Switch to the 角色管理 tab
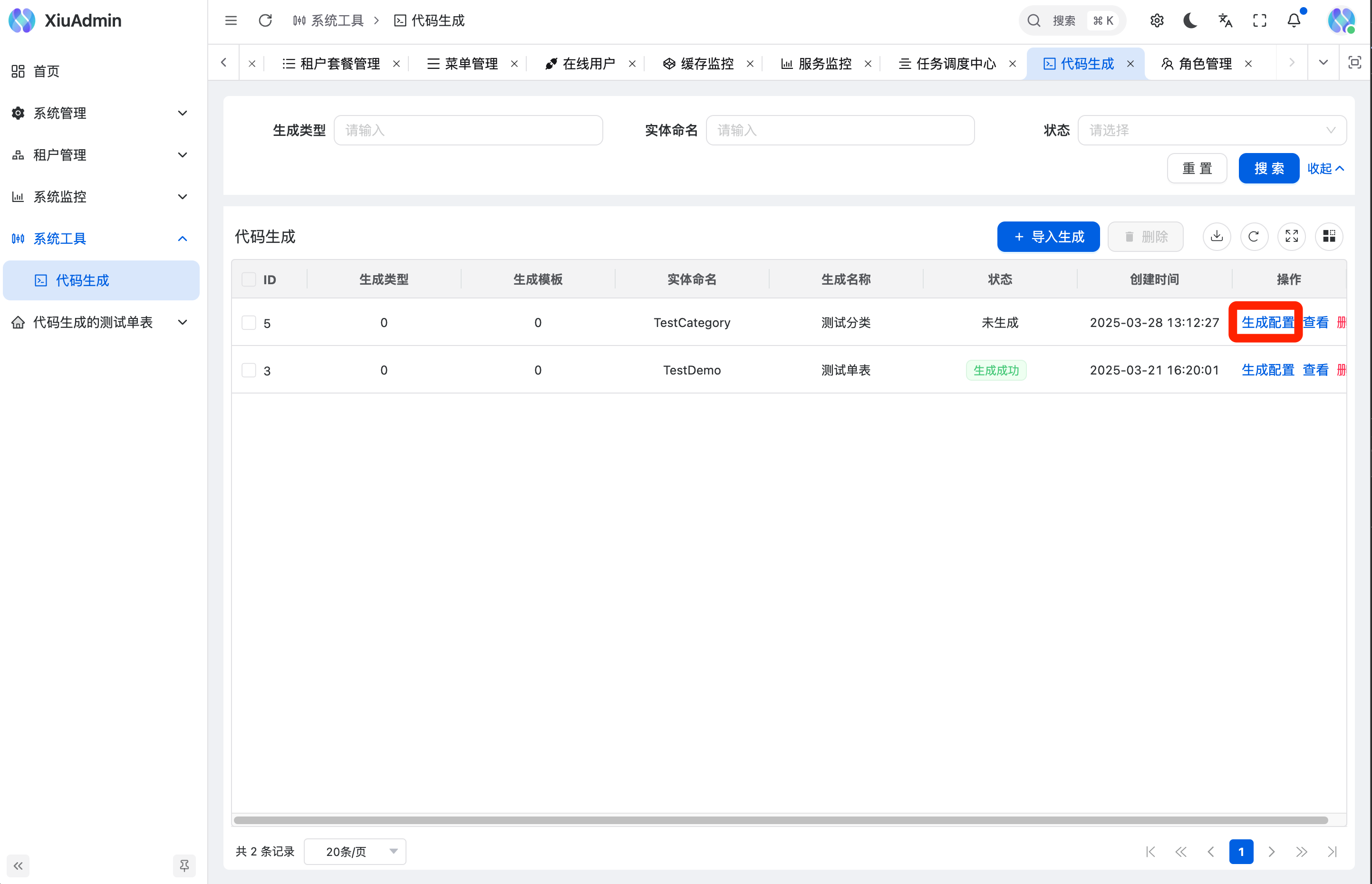This screenshot has height=884, width=1372. [1204, 64]
